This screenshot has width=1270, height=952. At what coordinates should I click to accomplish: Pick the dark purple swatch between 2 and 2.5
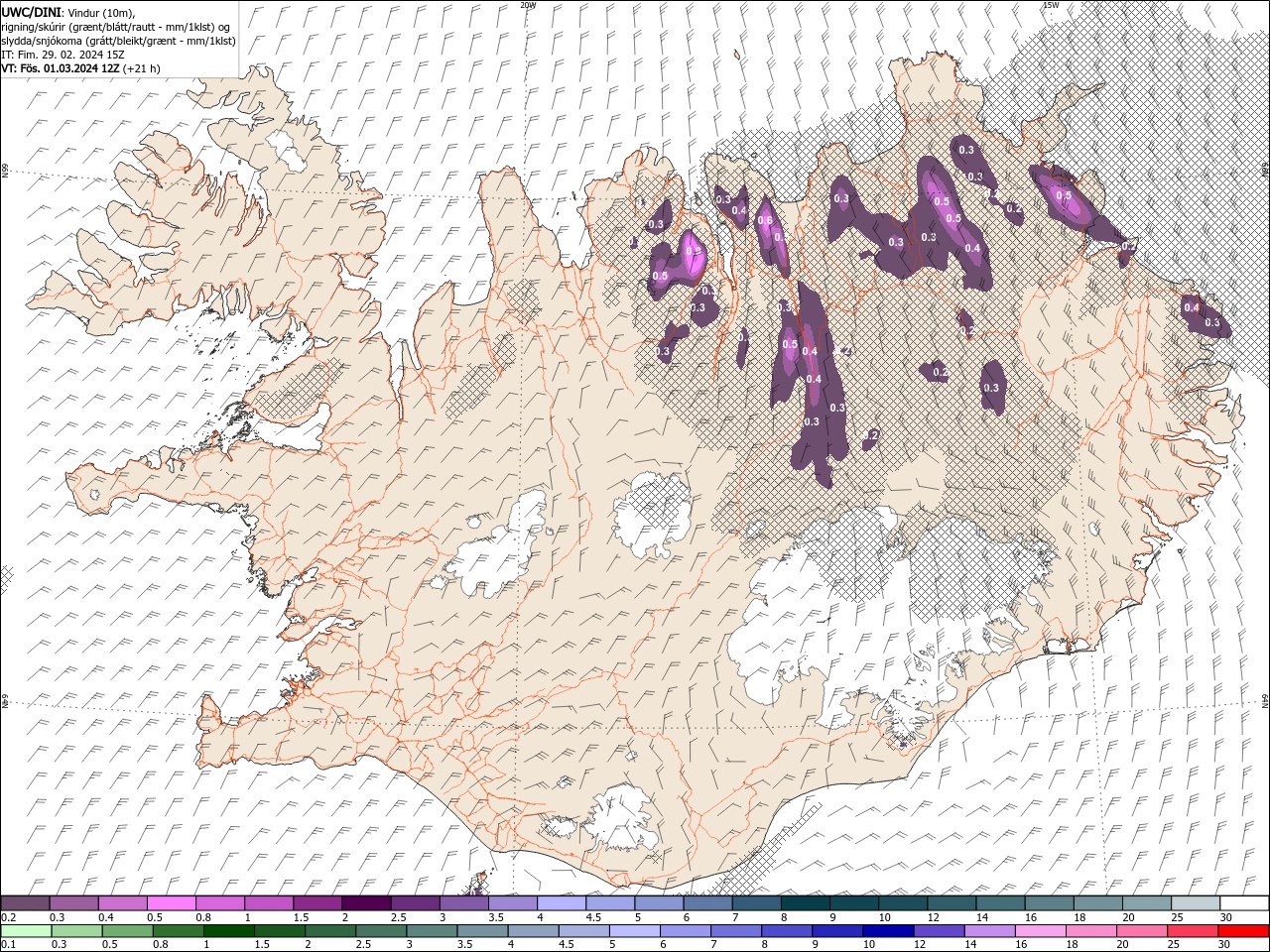[366, 903]
